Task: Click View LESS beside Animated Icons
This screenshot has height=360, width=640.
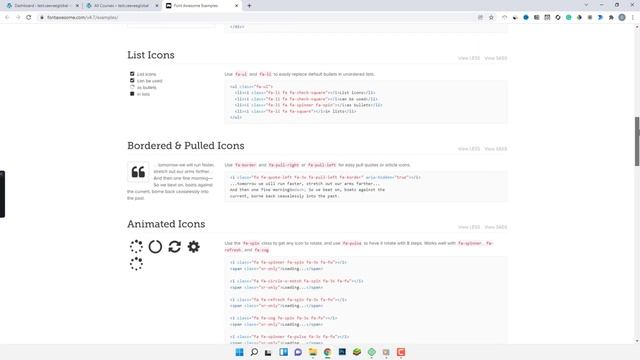Action: (x=469, y=227)
